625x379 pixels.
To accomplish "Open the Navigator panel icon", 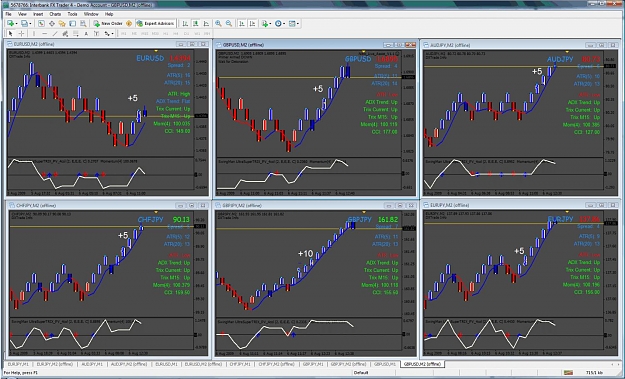I will pyautogui.click(x=62, y=24).
